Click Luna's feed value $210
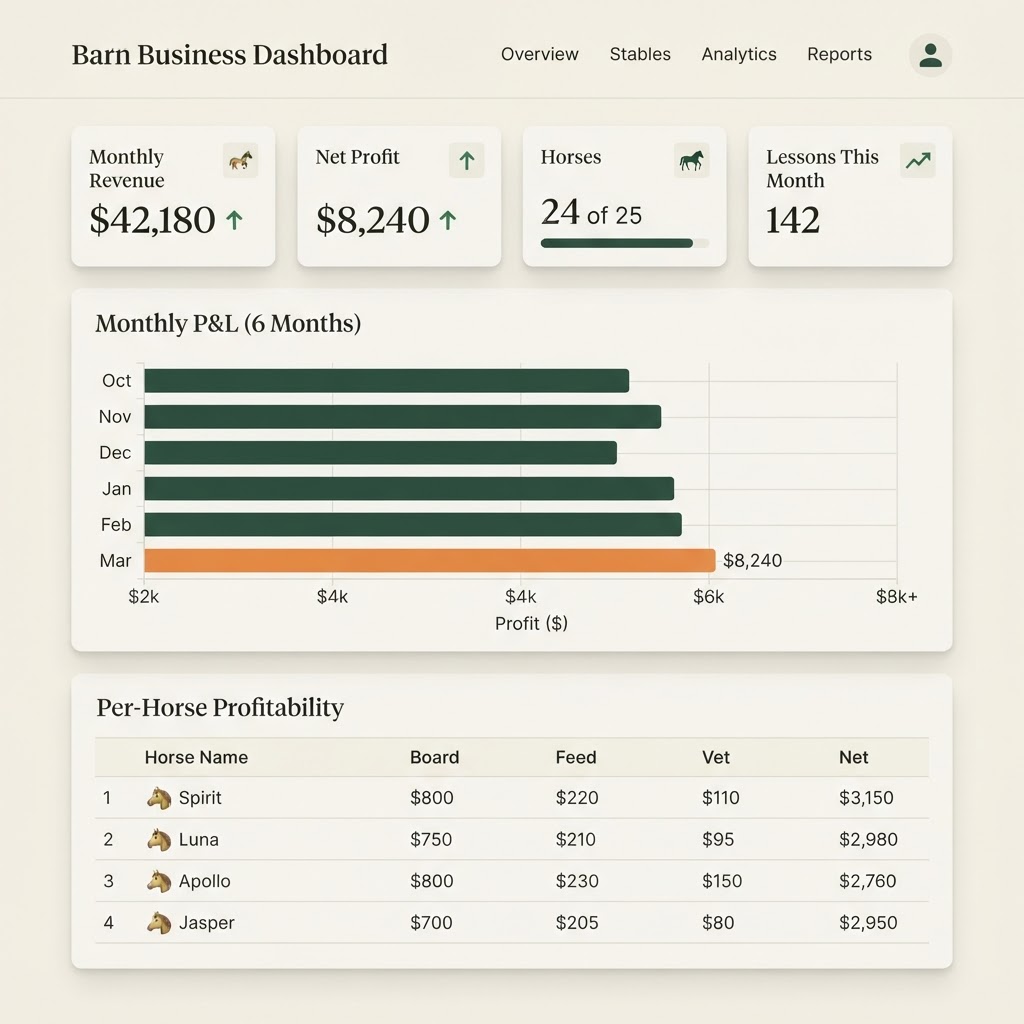Viewport: 1024px width, 1024px height. (575, 839)
